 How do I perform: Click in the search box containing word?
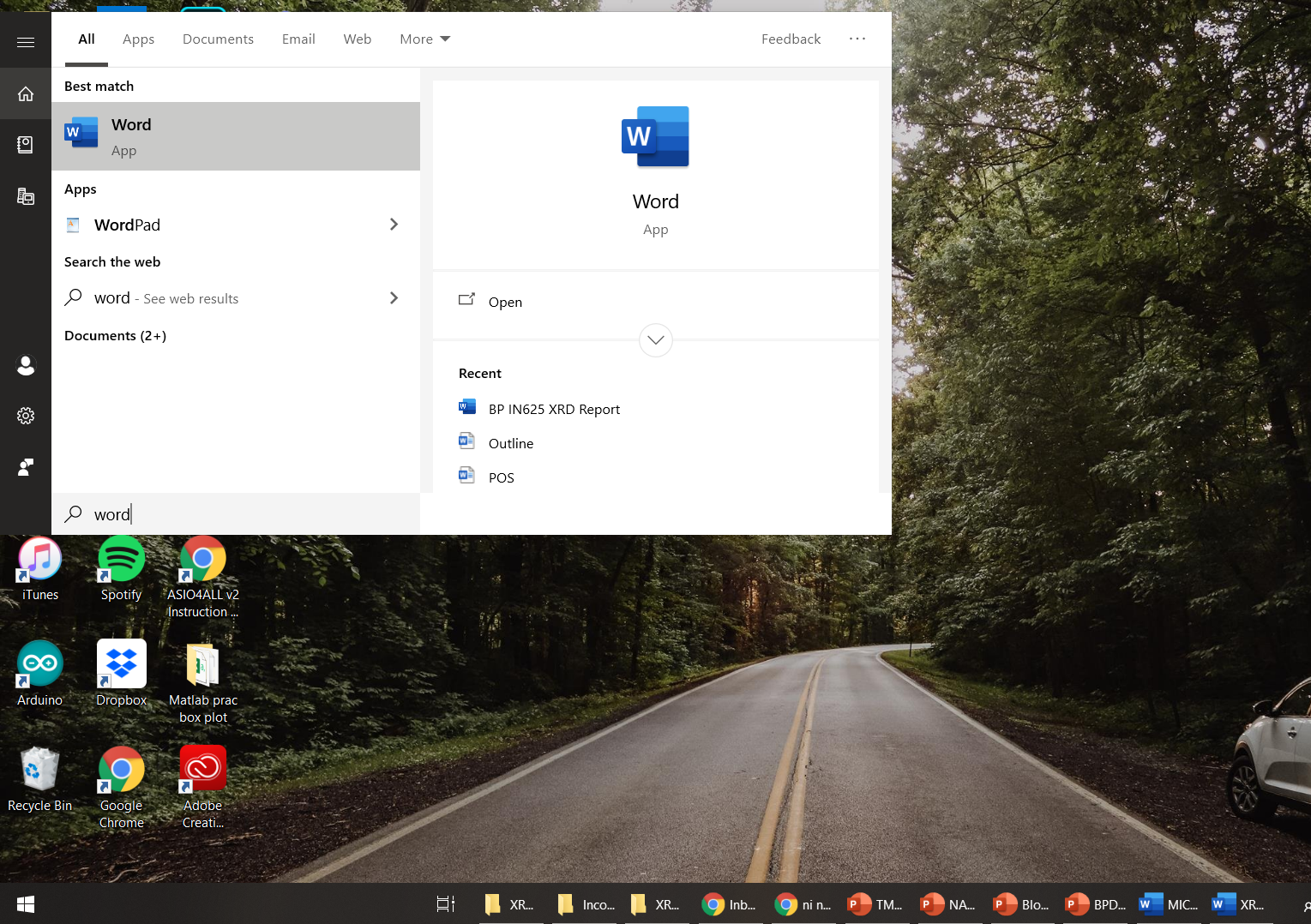point(236,514)
